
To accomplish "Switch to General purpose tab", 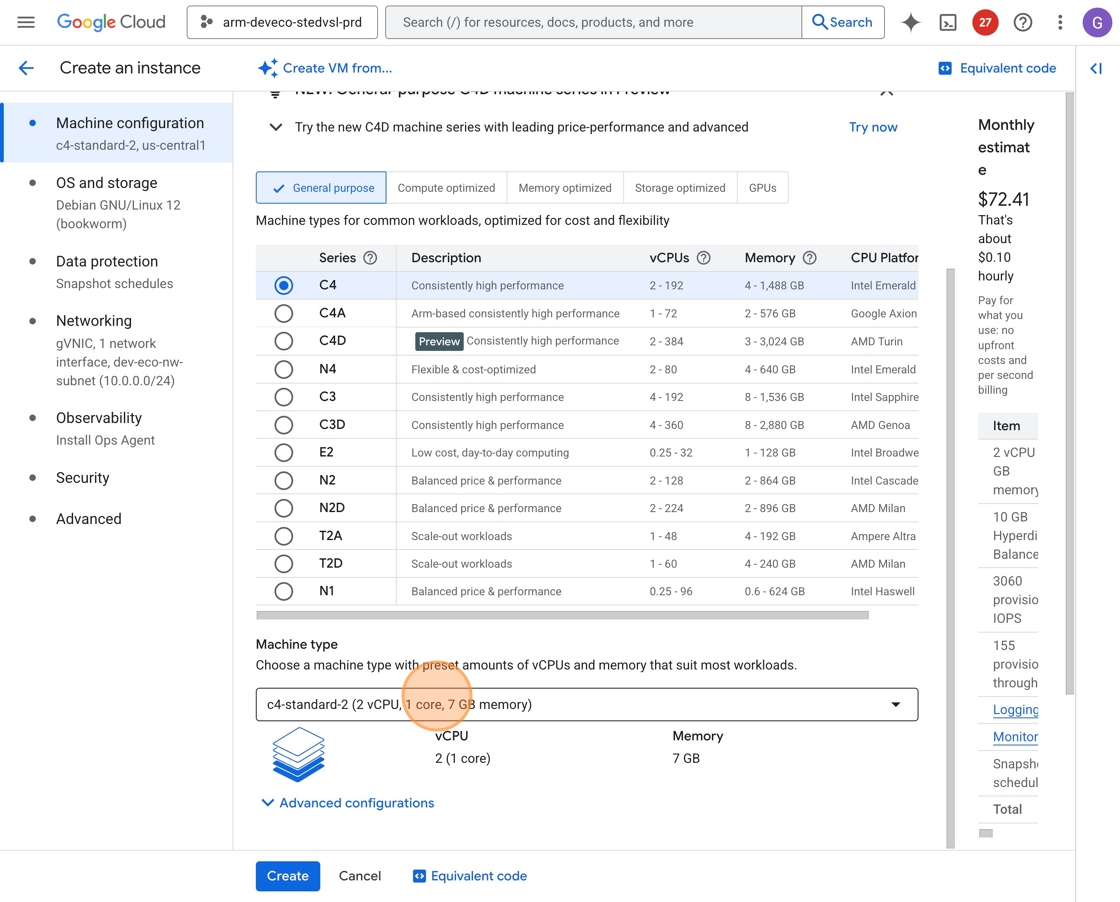I will point(321,188).
